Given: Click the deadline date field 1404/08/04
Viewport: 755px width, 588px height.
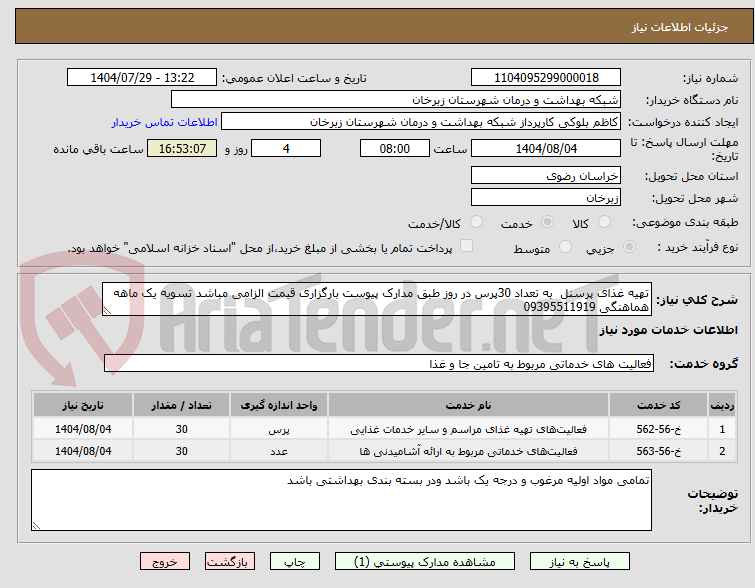Looking at the screenshot, I should [546, 148].
